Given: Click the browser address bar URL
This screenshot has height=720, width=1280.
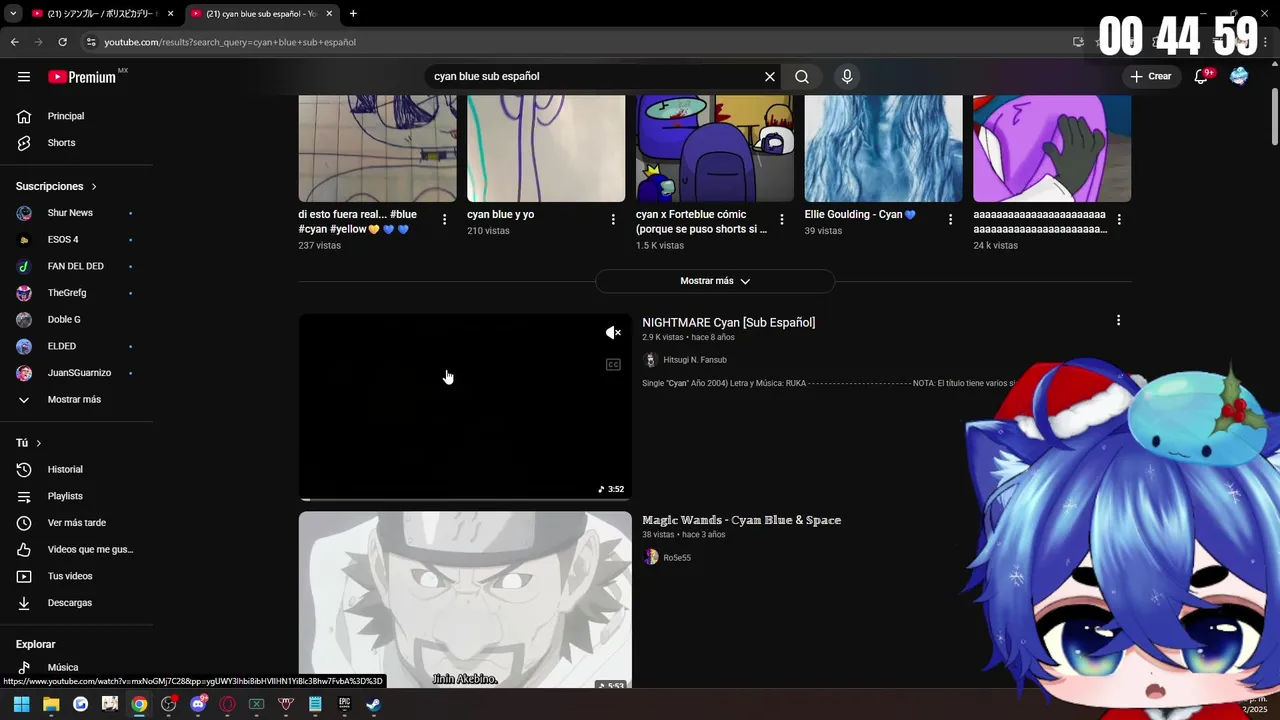Looking at the screenshot, I should 230,42.
